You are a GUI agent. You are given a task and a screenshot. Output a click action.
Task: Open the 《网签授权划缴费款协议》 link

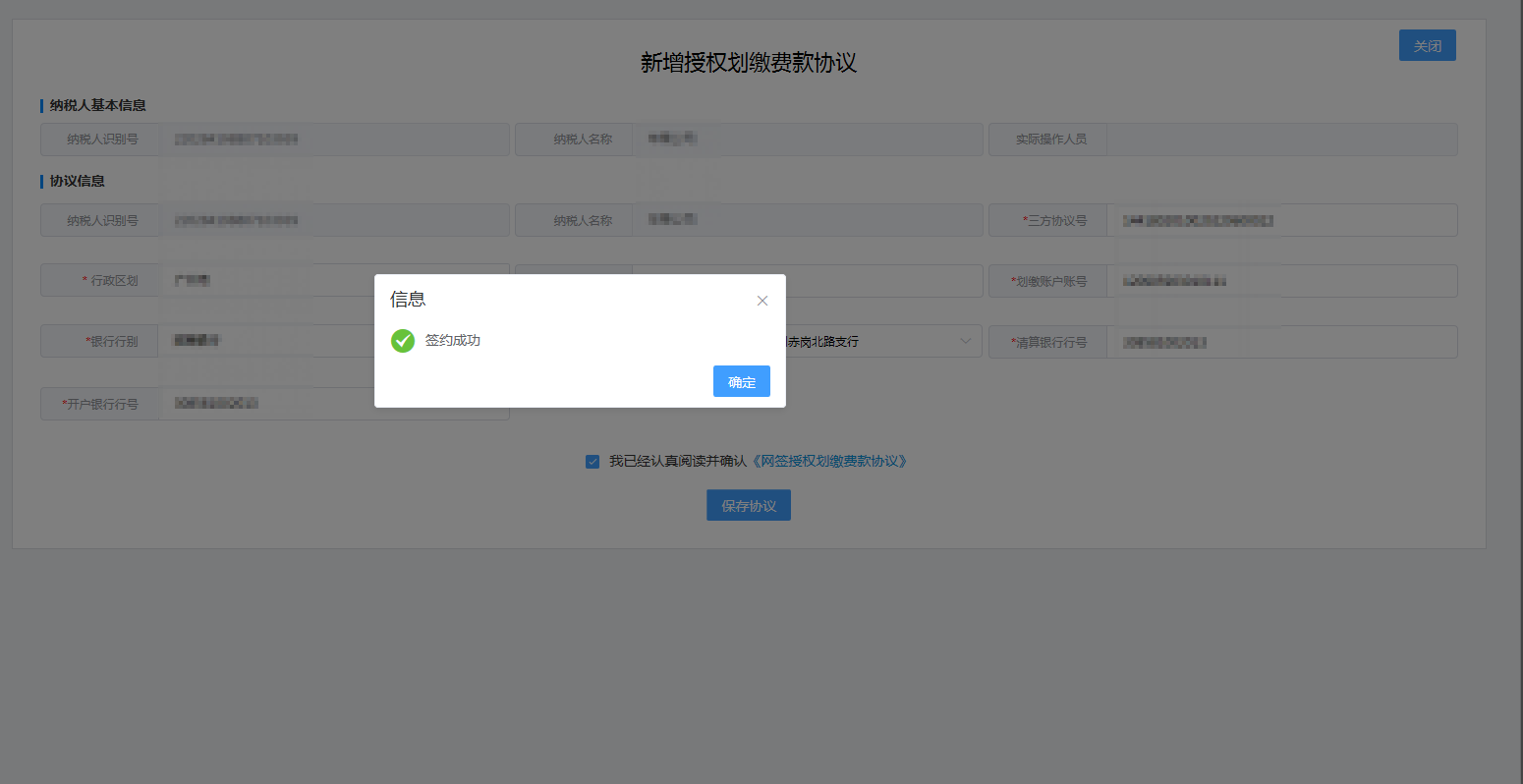click(x=830, y=461)
